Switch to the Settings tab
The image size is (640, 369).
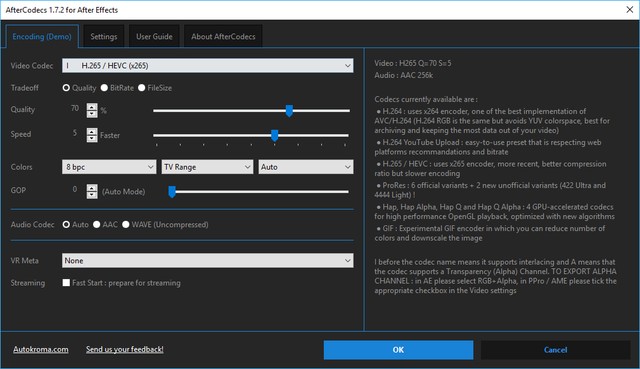click(x=104, y=36)
